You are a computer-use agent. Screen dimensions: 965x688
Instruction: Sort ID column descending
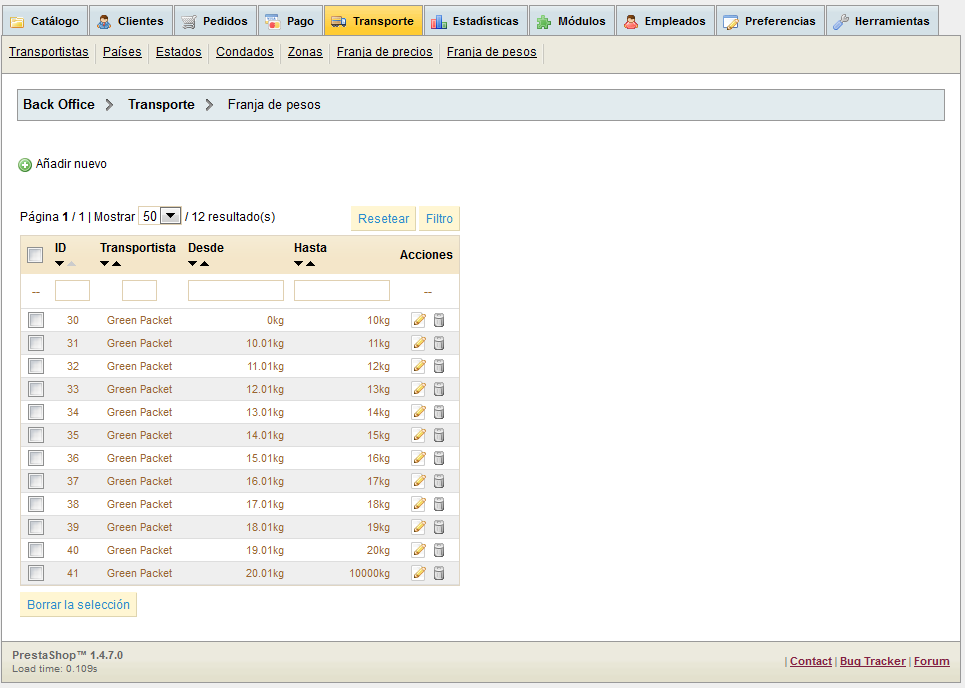pyautogui.click(x=59, y=264)
